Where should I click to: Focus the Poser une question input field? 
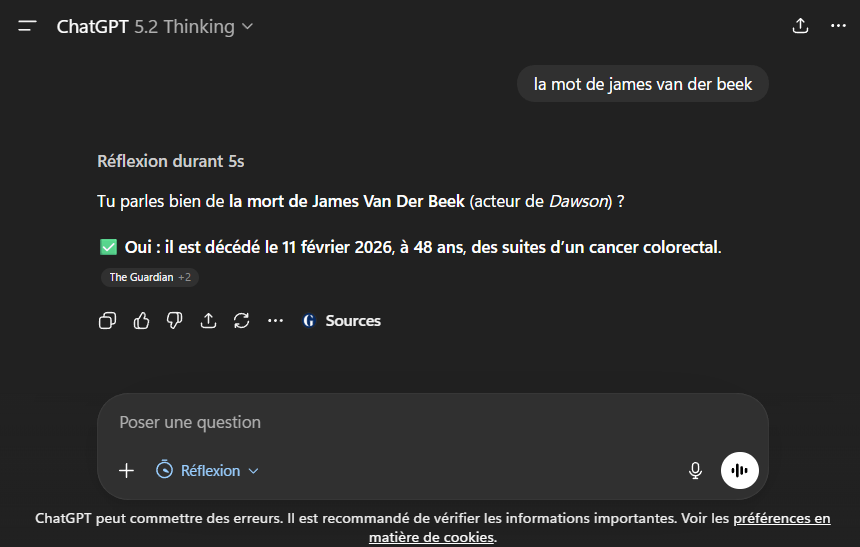433,422
